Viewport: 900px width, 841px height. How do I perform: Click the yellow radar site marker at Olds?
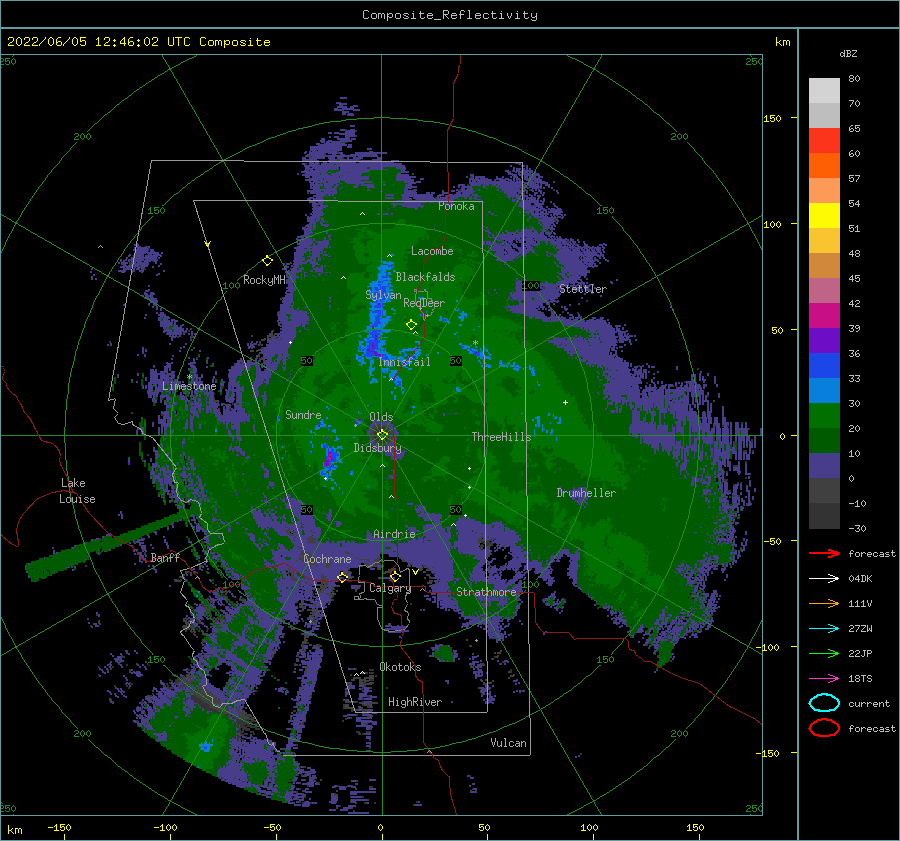pos(382,435)
